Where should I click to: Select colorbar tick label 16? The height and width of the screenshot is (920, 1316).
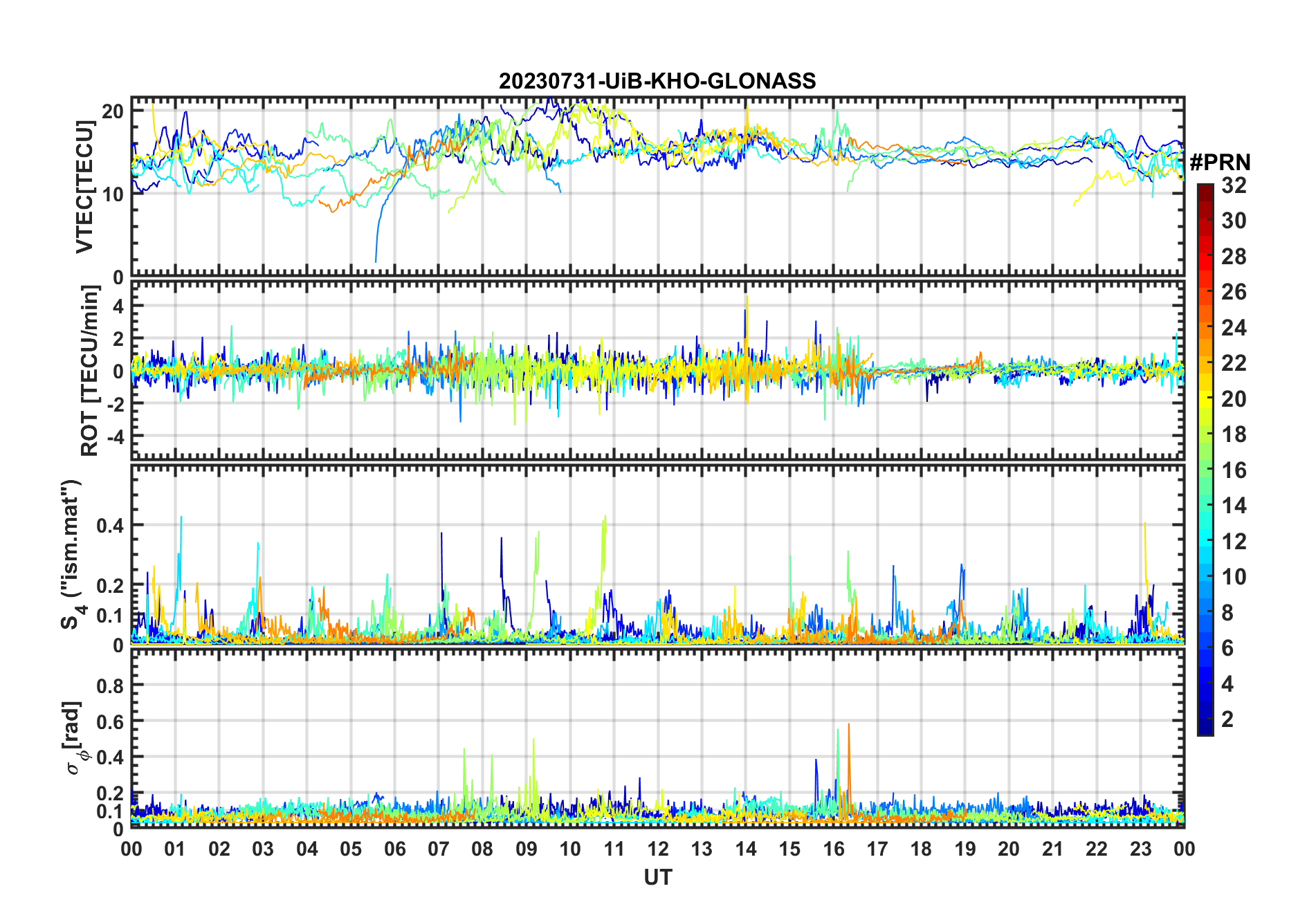tap(1234, 470)
